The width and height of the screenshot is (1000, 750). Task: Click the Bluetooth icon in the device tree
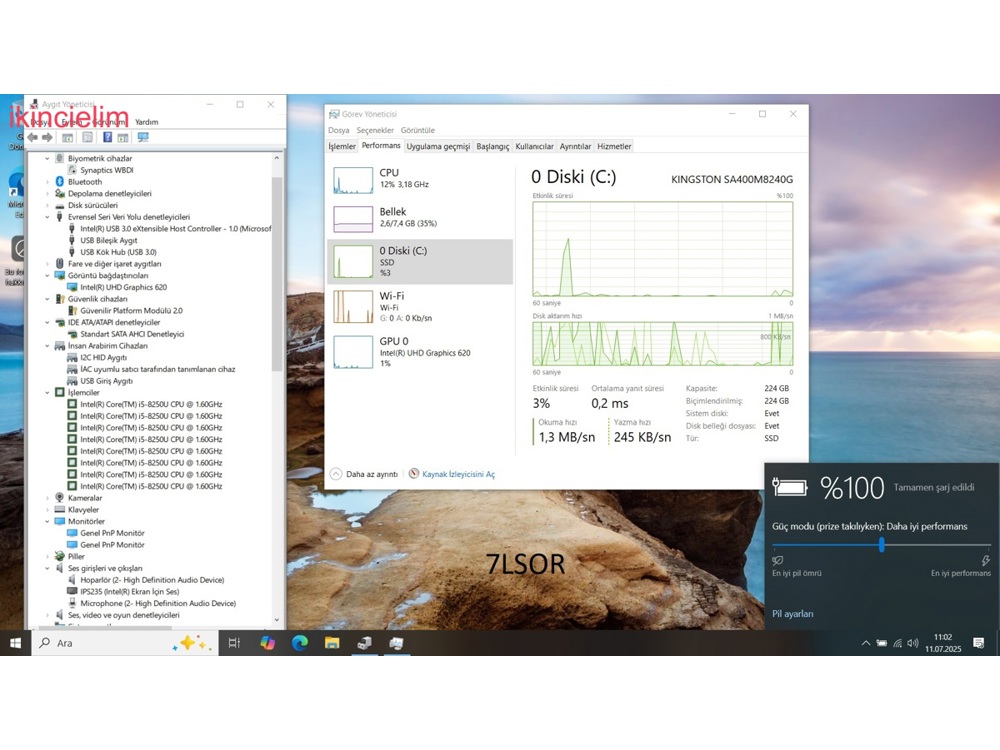(60, 182)
